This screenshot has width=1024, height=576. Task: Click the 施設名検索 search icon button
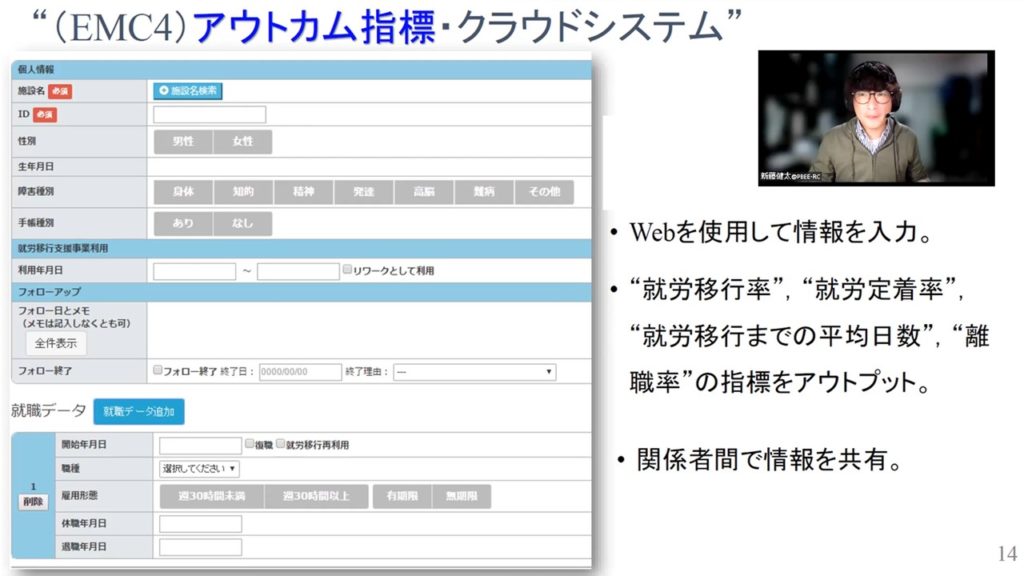point(188,91)
